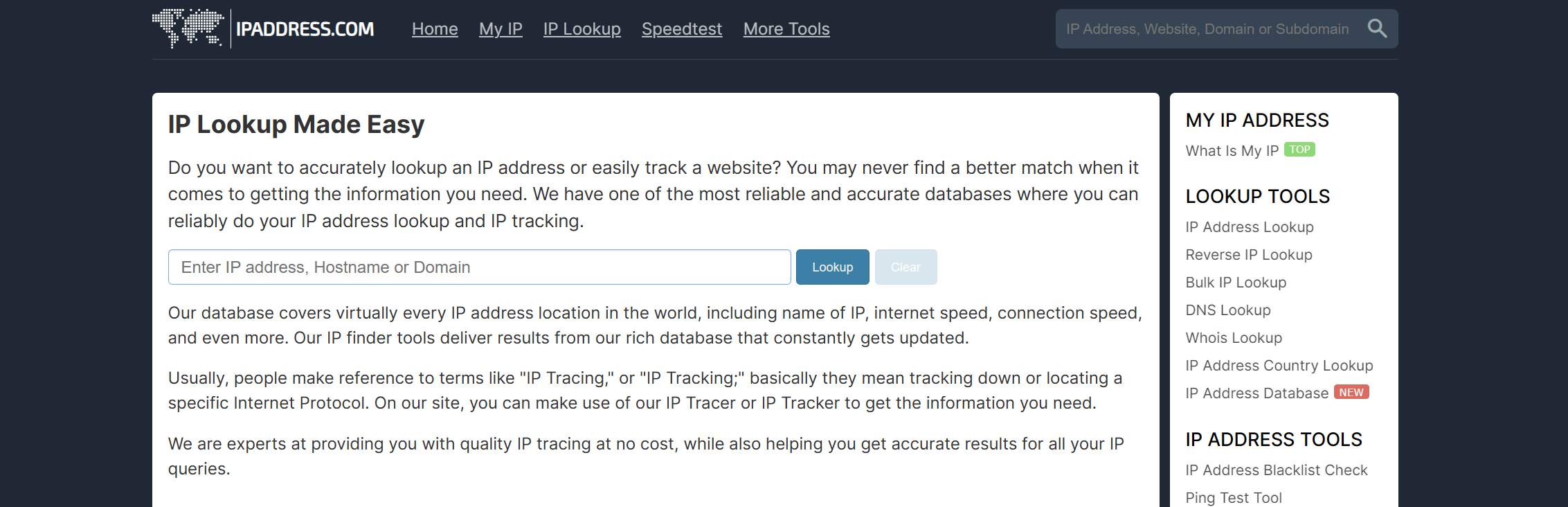
Task: Click the red NEW badge beside IP Address Database
Action: pyautogui.click(x=1351, y=392)
